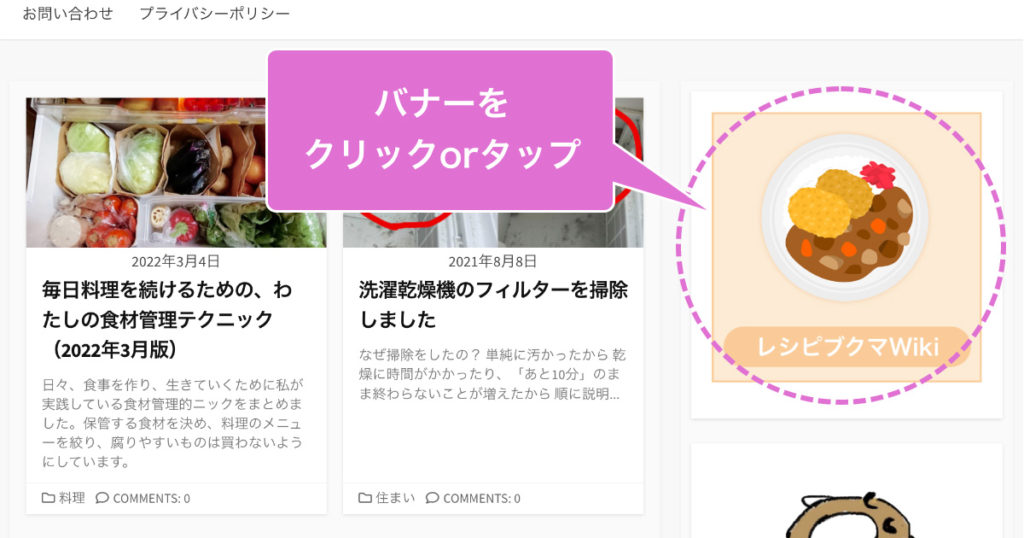Open COMMENTS: 0 for the food management article

tap(152, 499)
